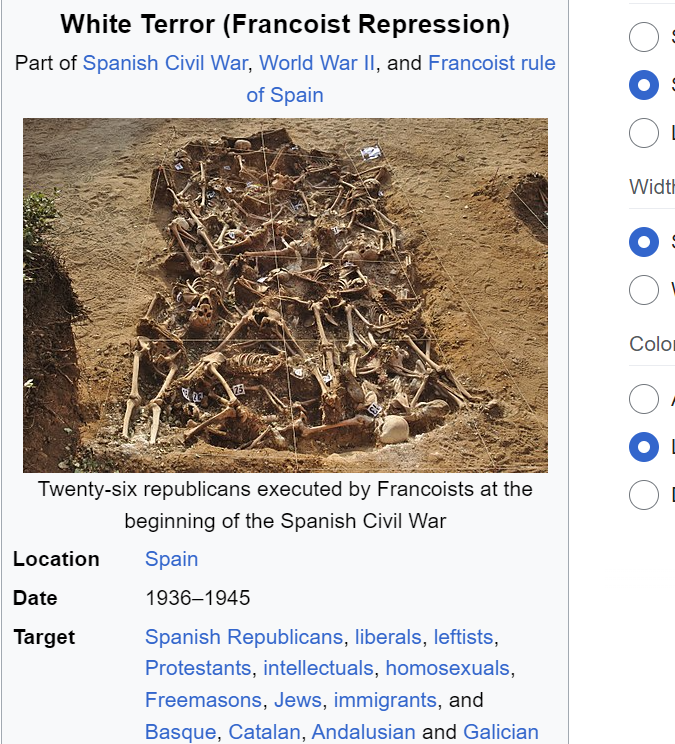The height and width of the screenshot is (744, 675).
Task: Follow the intellectuals link
Action: (319, 668)
